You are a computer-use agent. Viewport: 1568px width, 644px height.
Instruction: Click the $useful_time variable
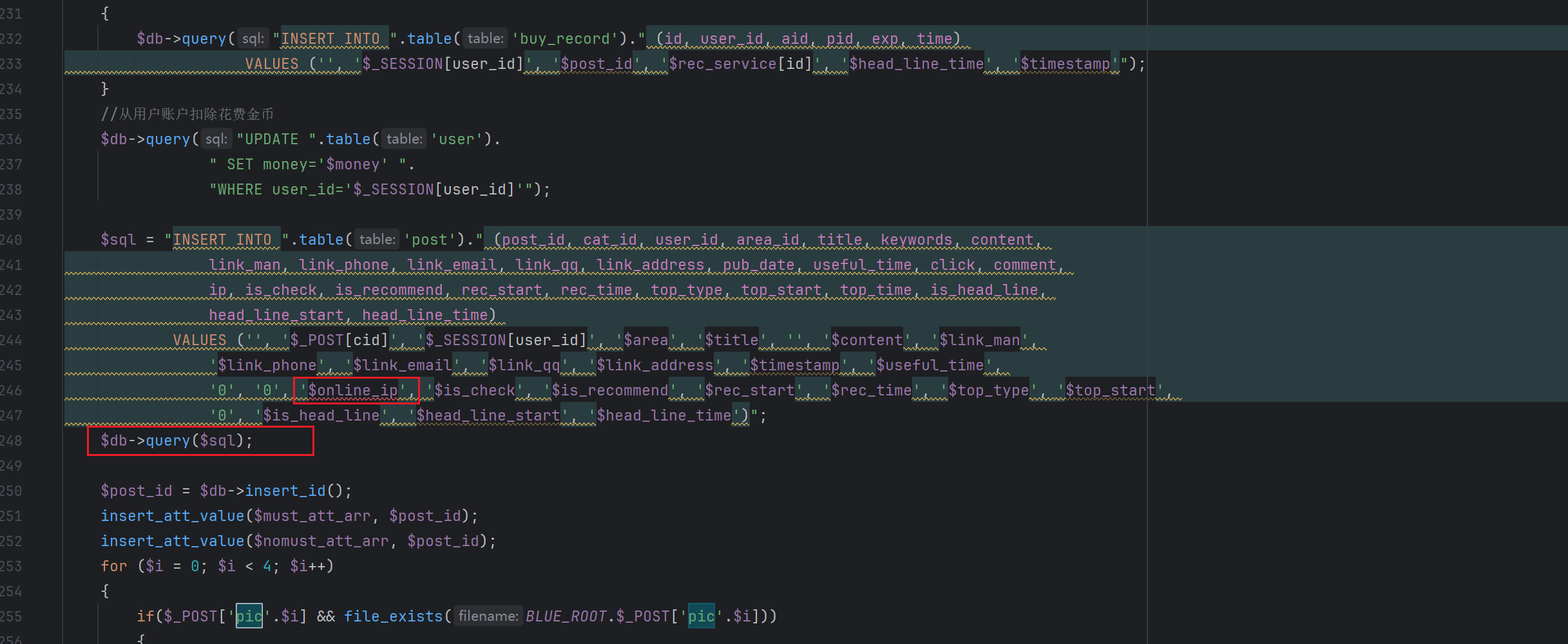point(930,365)
